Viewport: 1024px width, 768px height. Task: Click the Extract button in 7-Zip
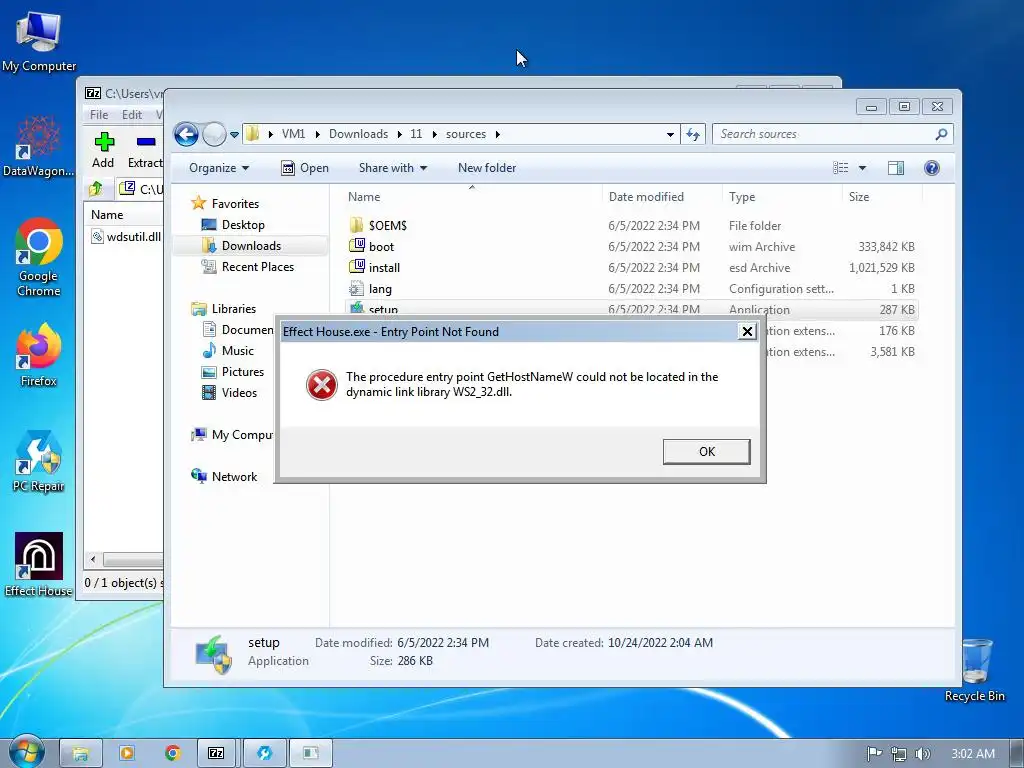click(x=145, y=150)
